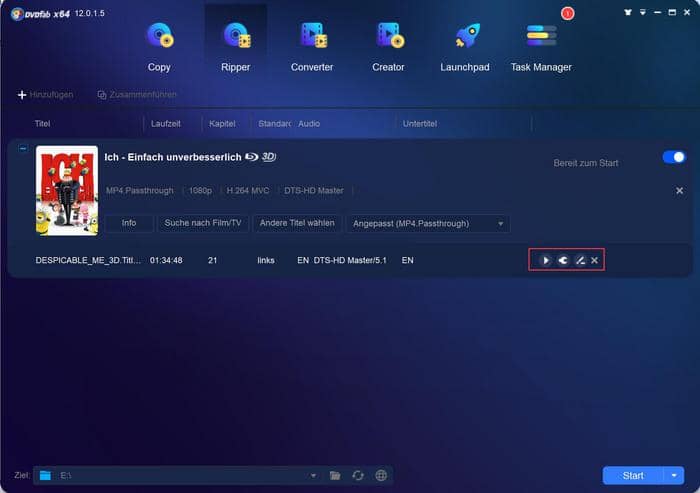Click the Blu-ray 3D badge next to title
The height and width of the screenshot is (493, 700).
pos(261,157)
